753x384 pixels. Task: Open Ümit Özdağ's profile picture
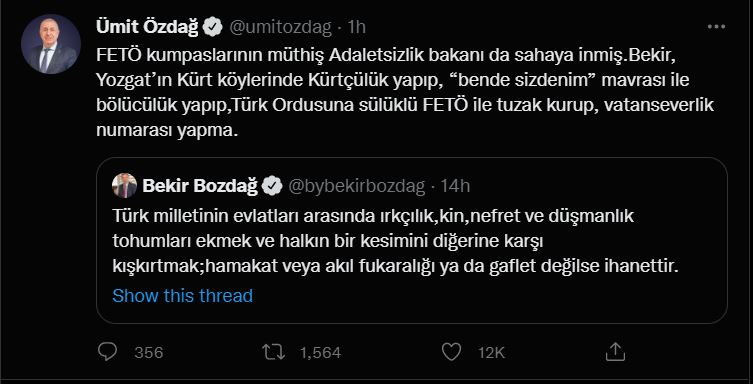point(51,44)
